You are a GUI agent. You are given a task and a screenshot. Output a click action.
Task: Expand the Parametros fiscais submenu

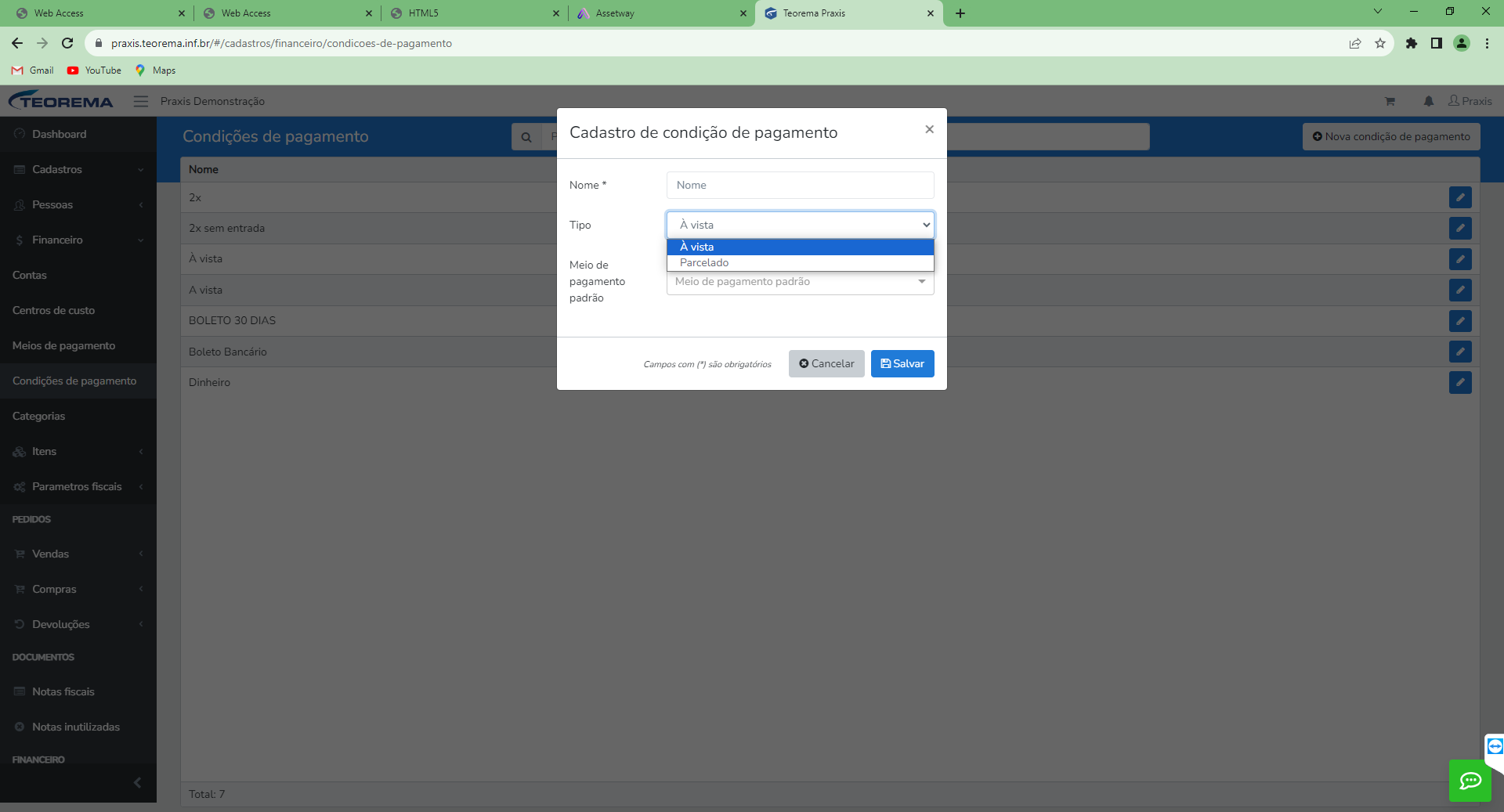[78, 486]
